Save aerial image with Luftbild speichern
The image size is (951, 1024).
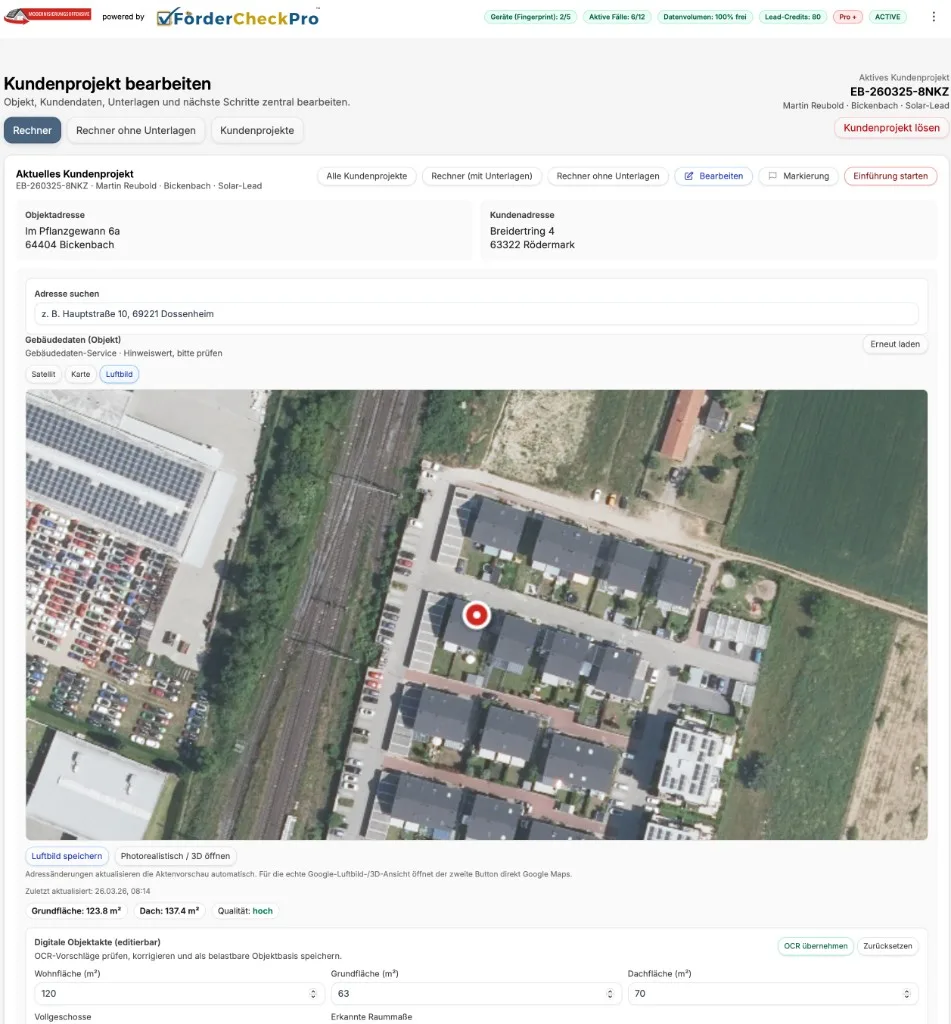click(67, 856)
